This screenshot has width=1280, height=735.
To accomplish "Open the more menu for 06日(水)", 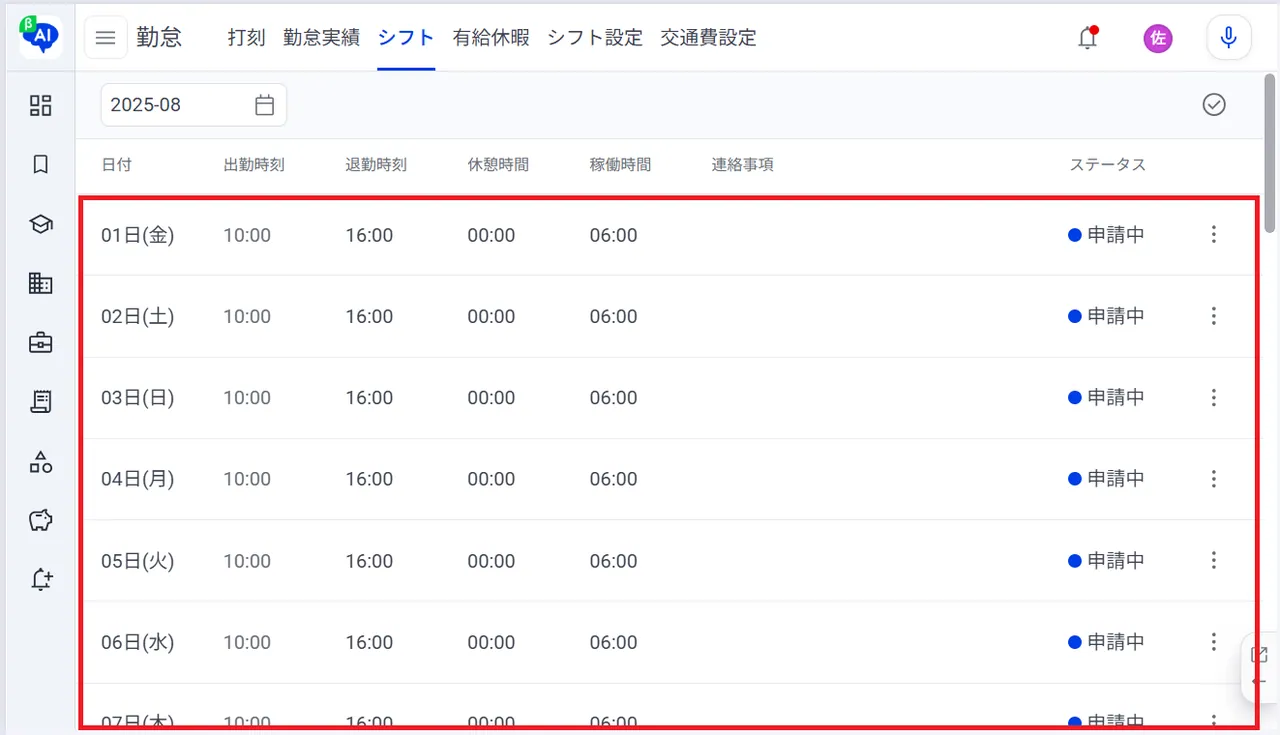I will click(x=1214, y=642).
